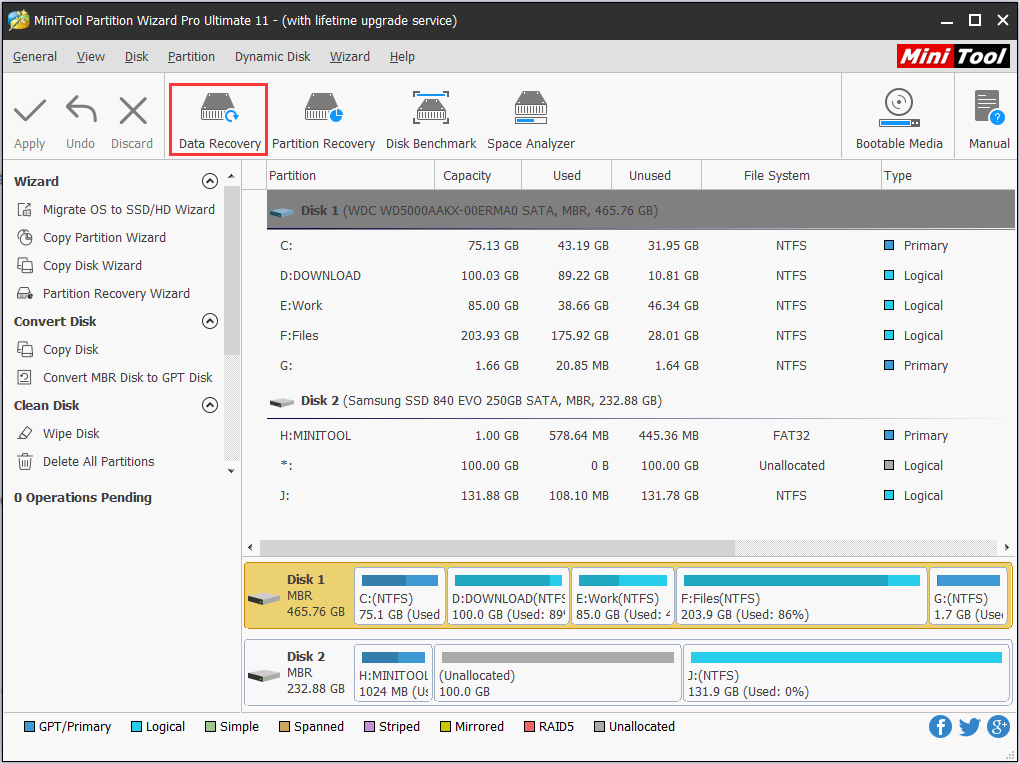Screen dimensions: 1020x764
Task: Sort by Type column header
Action: [948, 176]
